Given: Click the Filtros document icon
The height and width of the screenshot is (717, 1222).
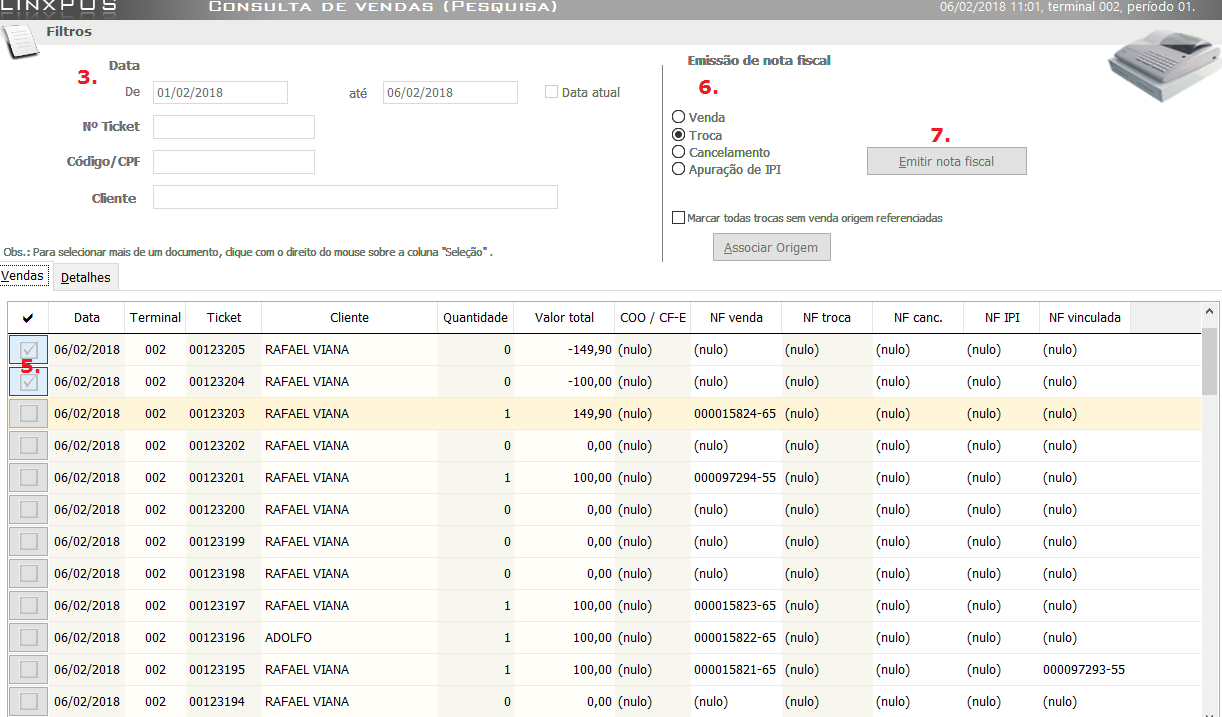Looking at the screenshot, I should [20, 41].
